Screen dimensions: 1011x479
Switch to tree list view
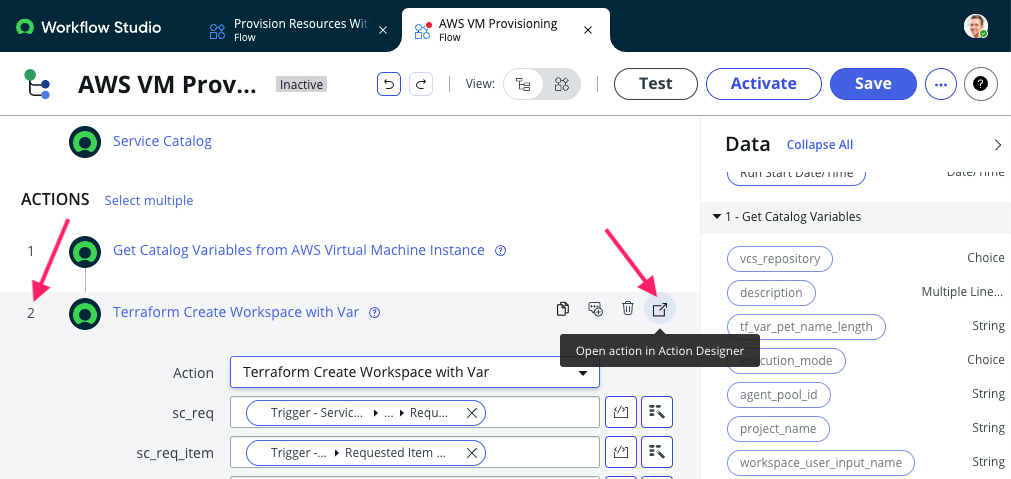tap(523, 84)
